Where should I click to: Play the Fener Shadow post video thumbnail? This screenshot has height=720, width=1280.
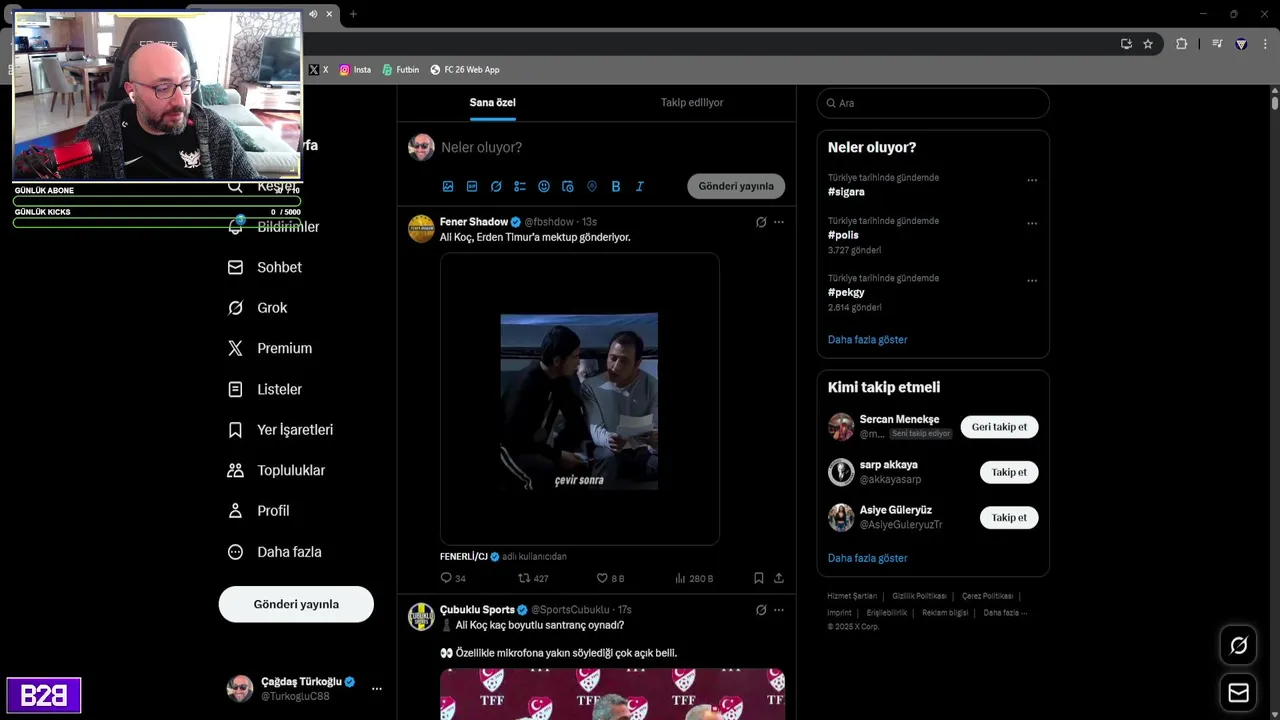pos(579,401)
